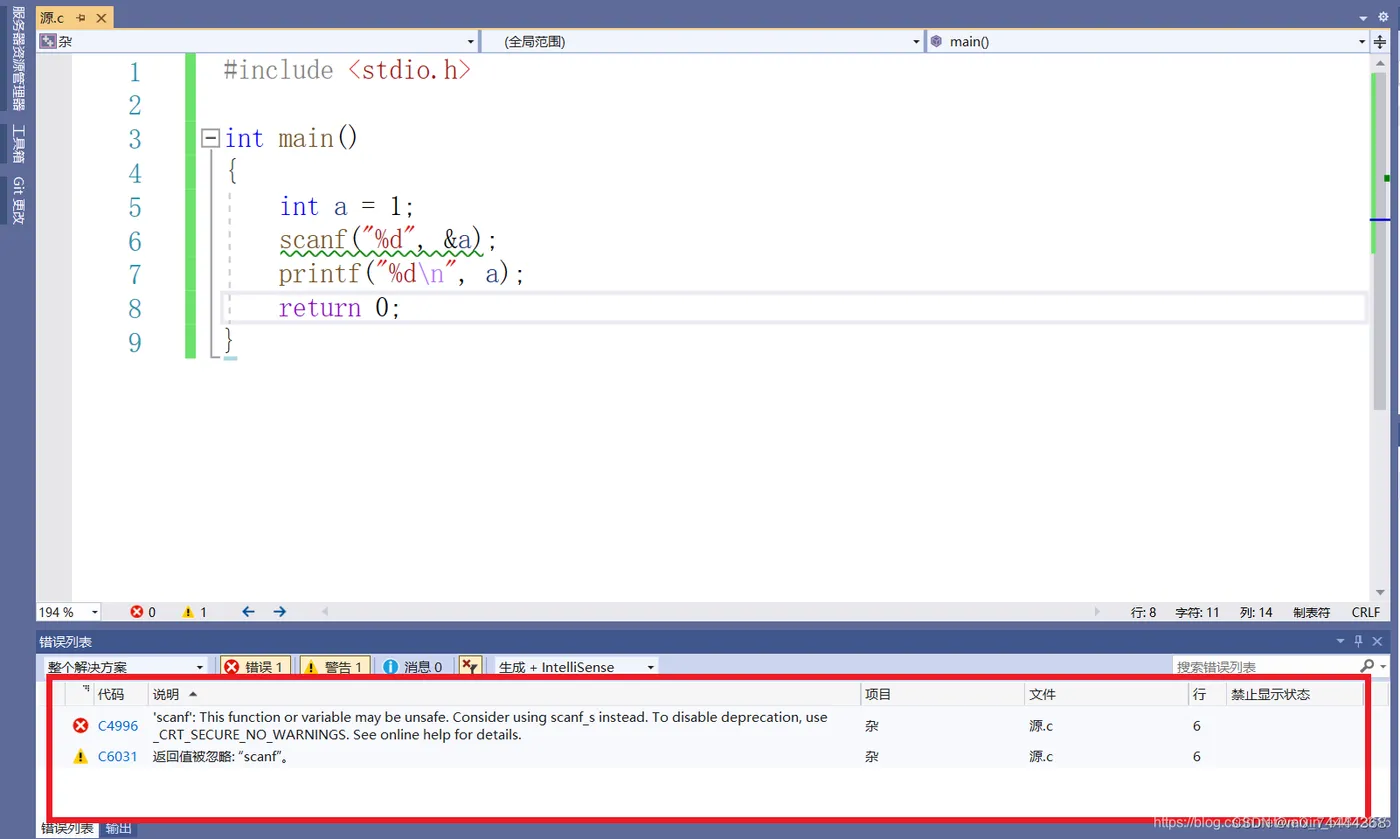
Task: Open the 生成 + IntelliSense source dropdown
Action: pos(577,666)
